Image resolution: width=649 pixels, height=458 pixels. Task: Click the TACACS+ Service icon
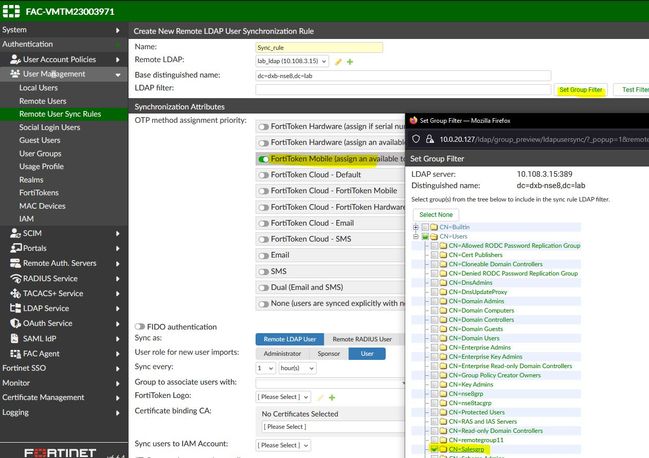tap(15, 293)
